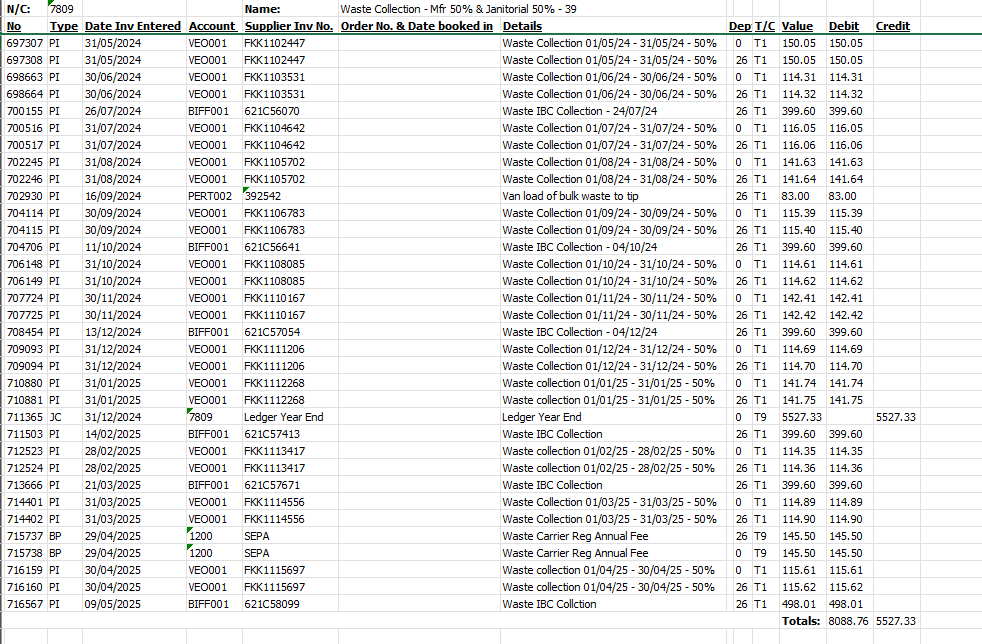Select the 498.01 debit amount cell
This screenshot has height=644, width=982.
coord(845,604)
